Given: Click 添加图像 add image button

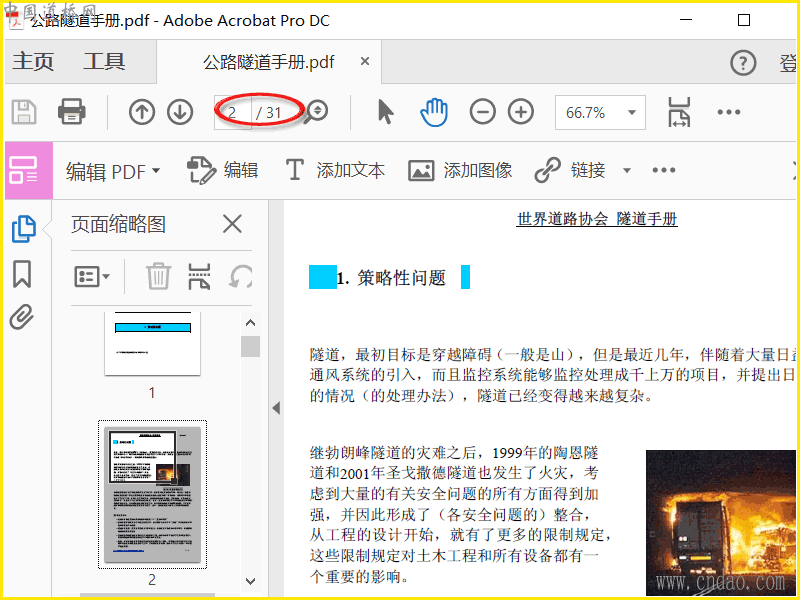Looking at the screenshot, I should pos(460,170).
